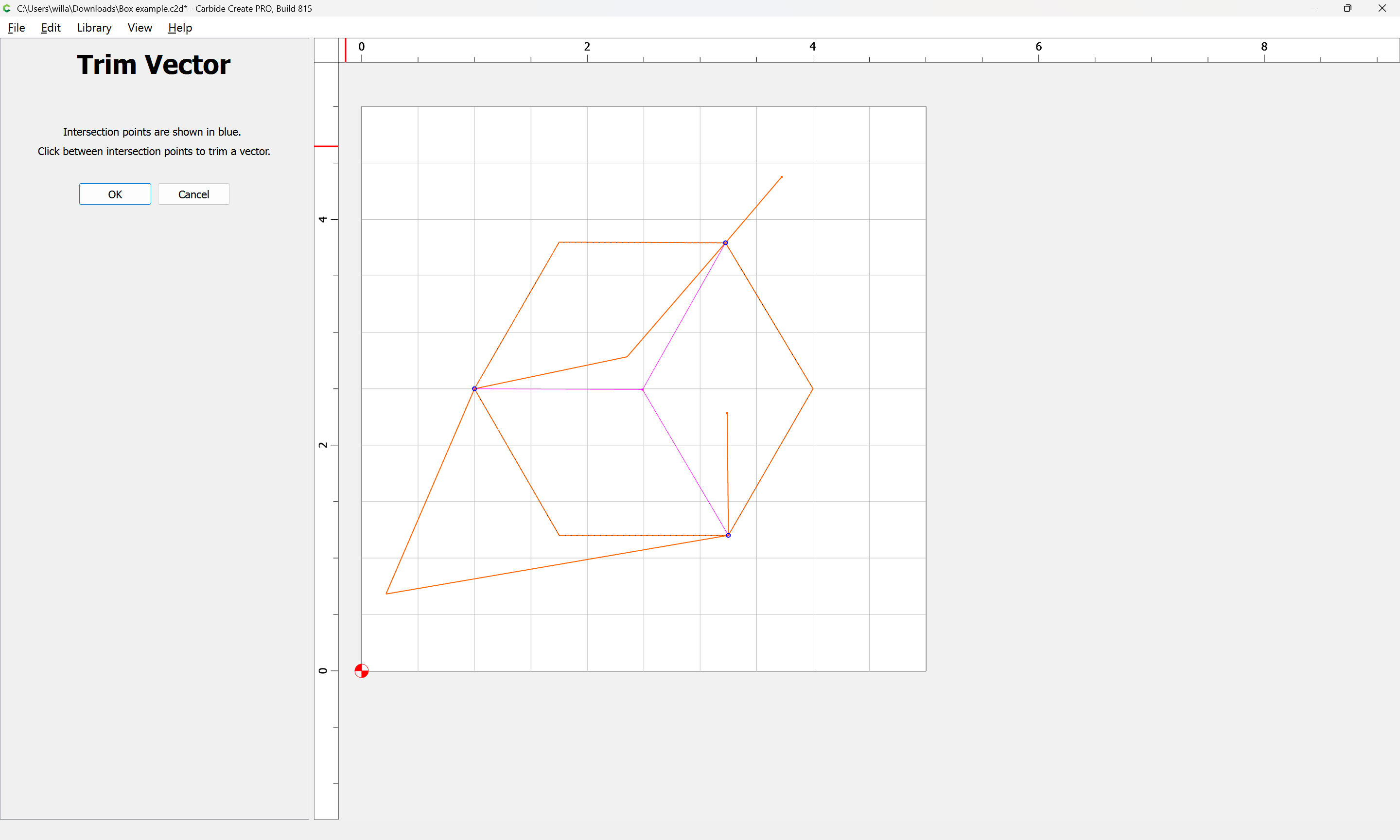Open the File menu
This screenshot has width=1400, height=840.
tap(16, 28)
